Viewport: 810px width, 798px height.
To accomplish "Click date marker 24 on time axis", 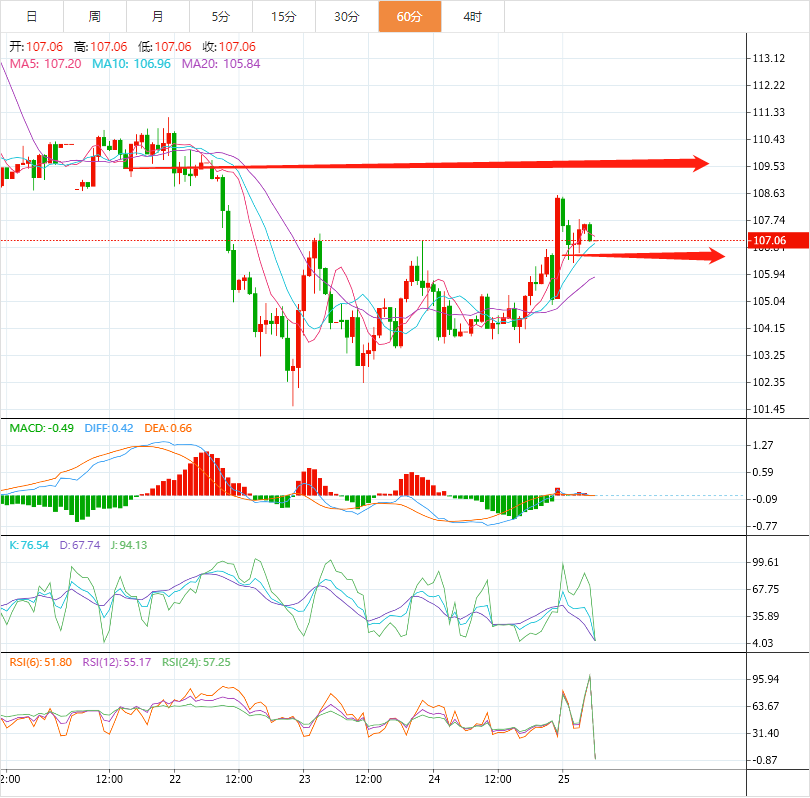I will pyautogui.click(x=434, y=779).
